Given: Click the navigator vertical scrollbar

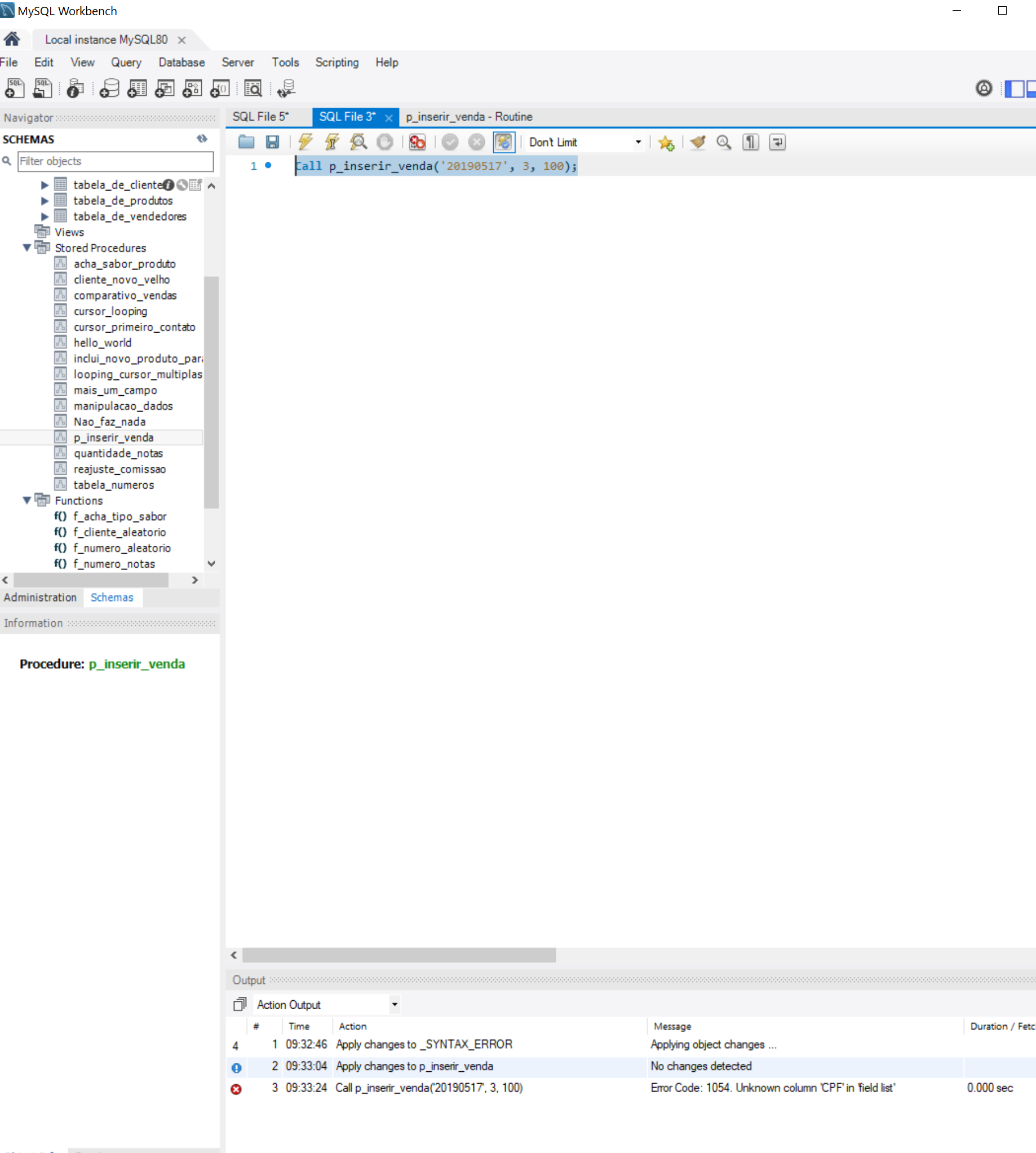Looking at the screenshot, I should [x=211, y=392].
